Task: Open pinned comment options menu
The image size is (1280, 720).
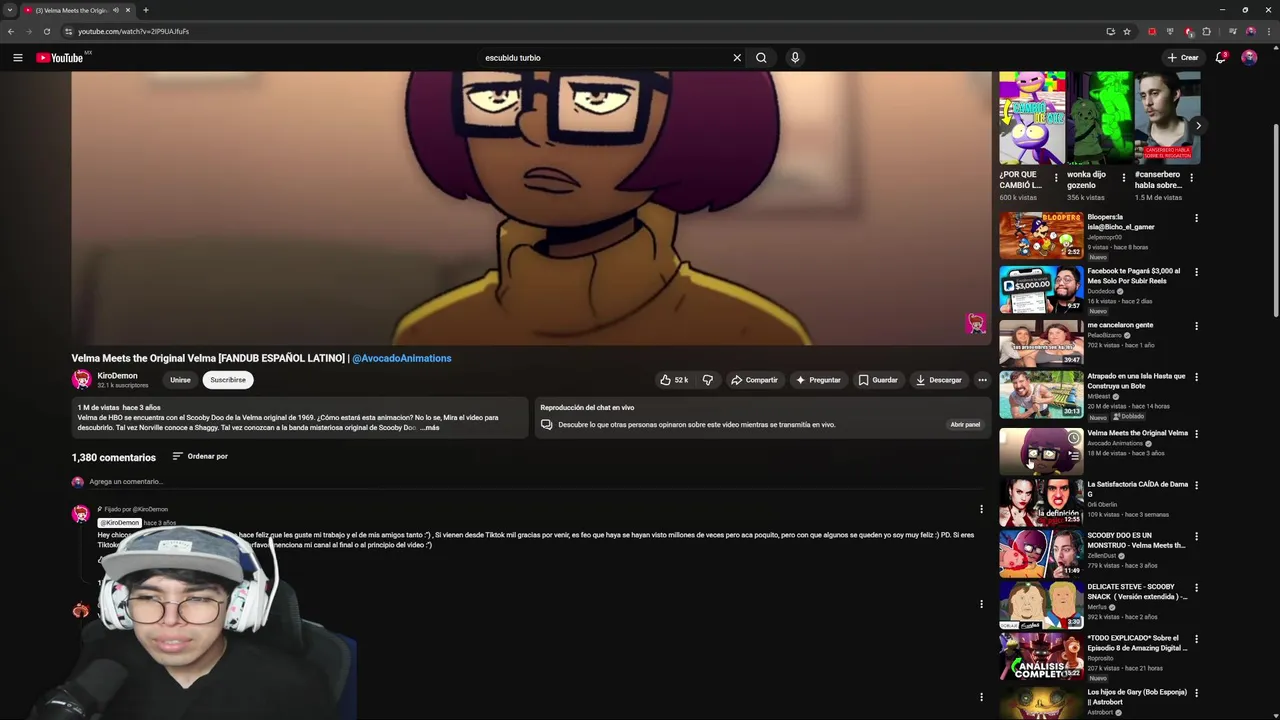Action: pyautogui.click(x=981, y=510)
